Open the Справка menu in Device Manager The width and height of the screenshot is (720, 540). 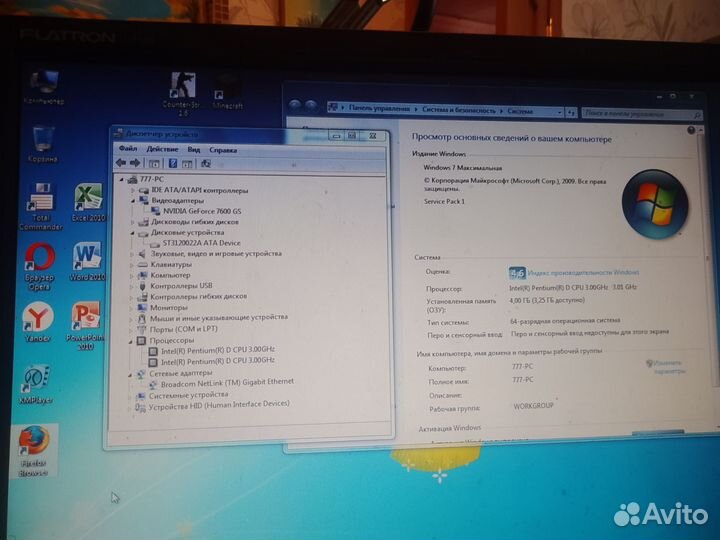(224, 150)
